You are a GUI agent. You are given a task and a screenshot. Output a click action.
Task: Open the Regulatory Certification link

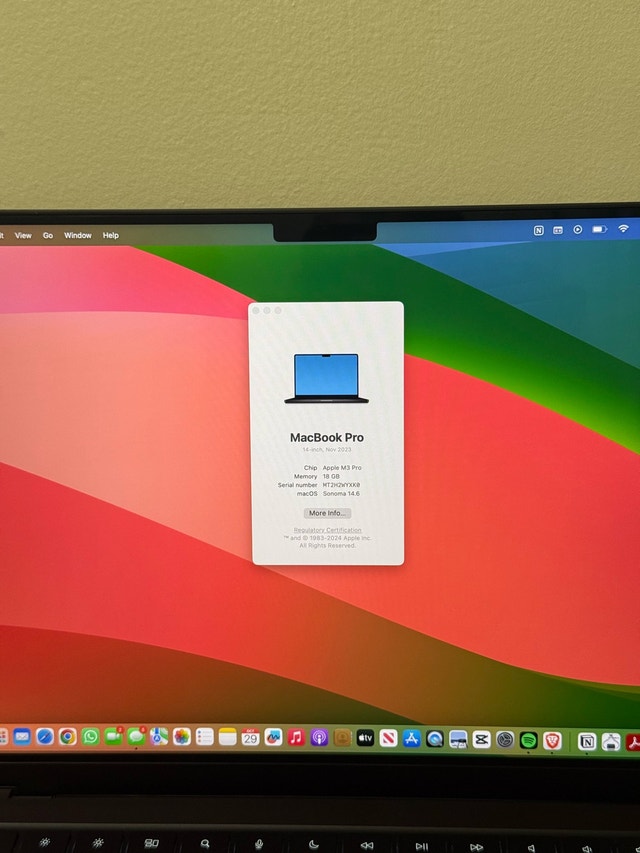click(x=328, y=530)
